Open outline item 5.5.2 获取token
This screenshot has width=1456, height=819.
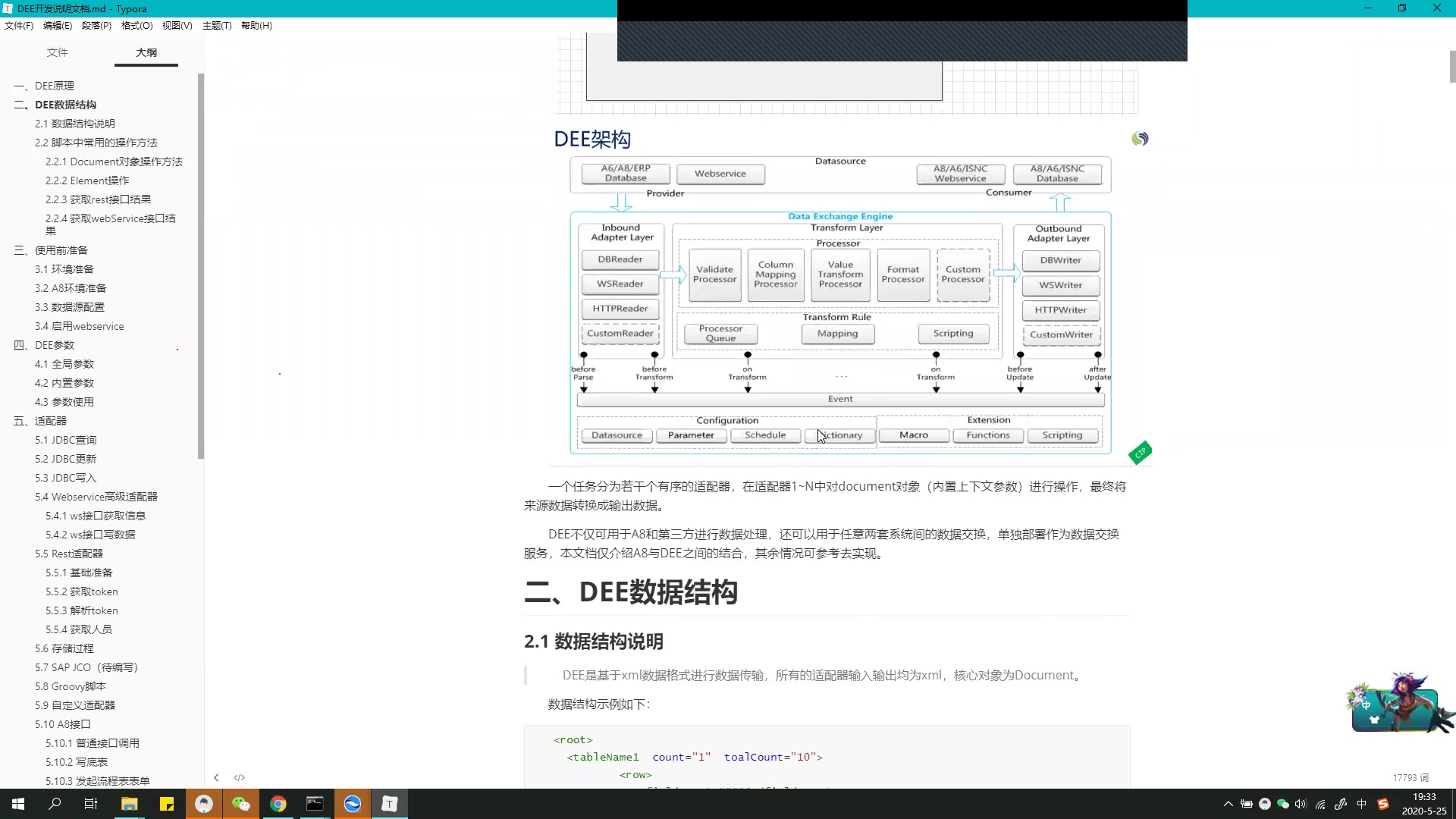tap(81, 591)
